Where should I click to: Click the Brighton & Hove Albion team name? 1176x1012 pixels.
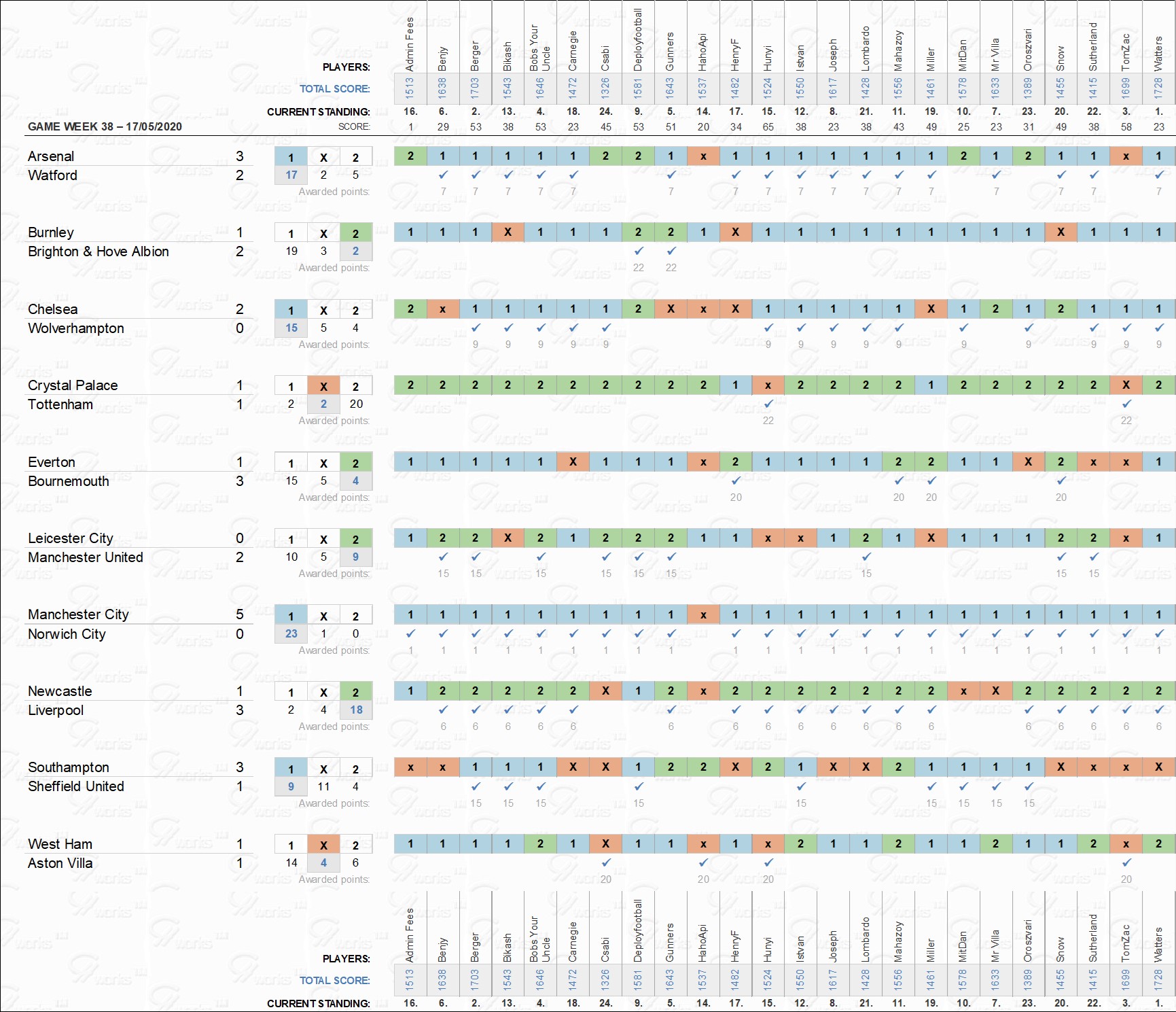[99, 251]
